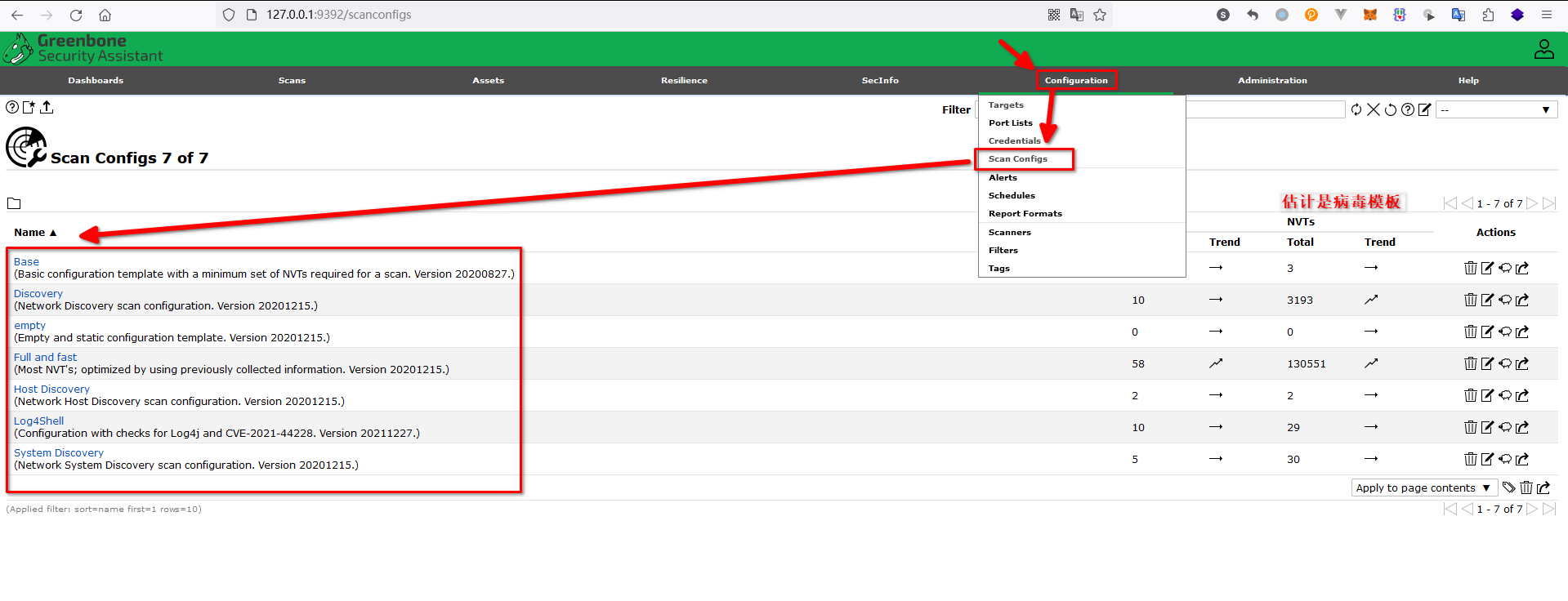This screenshot has width=1568, height=601.
Task: Move the Base scan config to trashcan
Action: (x=1470, y=268)
